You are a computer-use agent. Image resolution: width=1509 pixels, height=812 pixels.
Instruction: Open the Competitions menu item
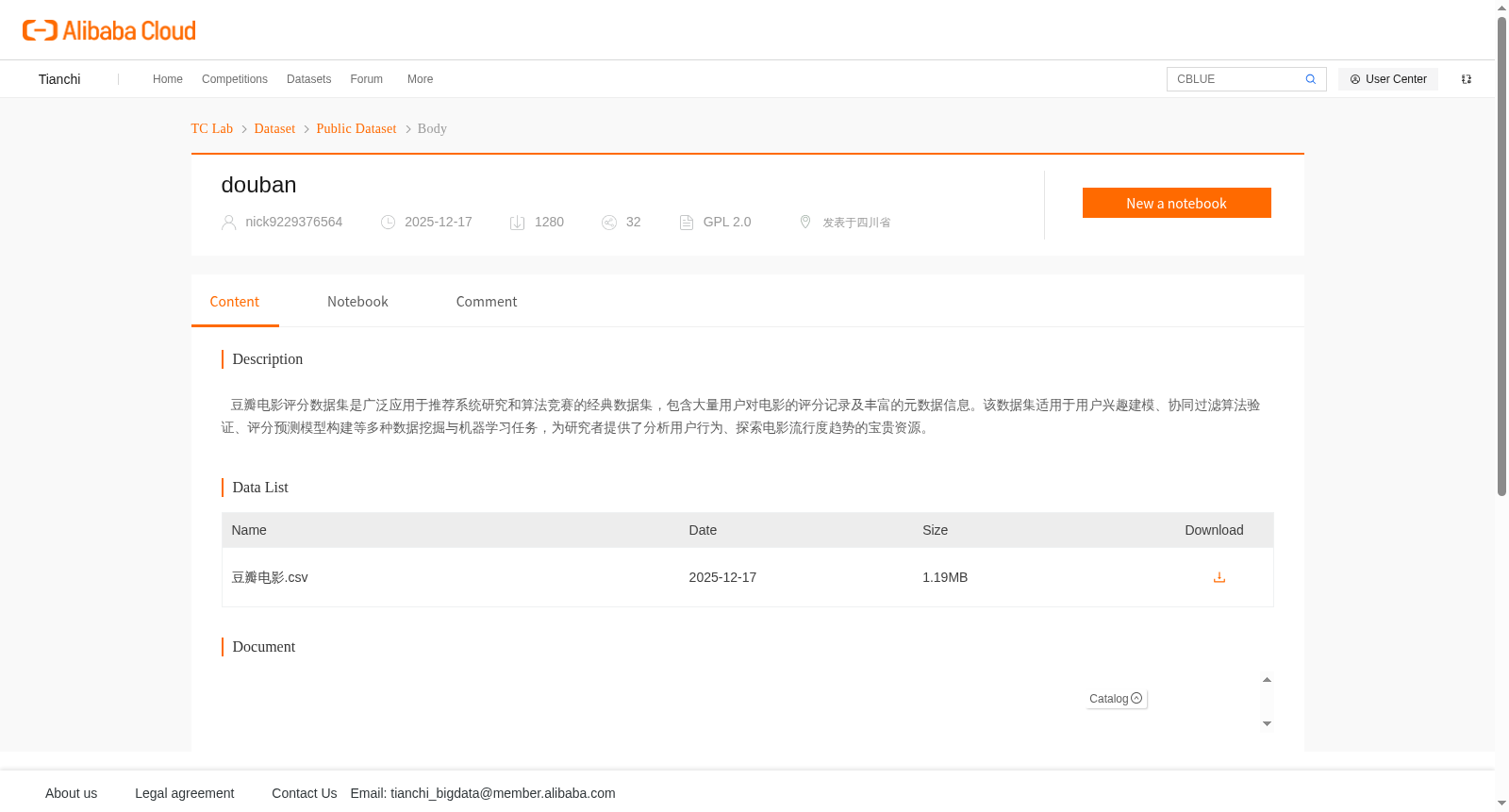click(x=235, y=79)
